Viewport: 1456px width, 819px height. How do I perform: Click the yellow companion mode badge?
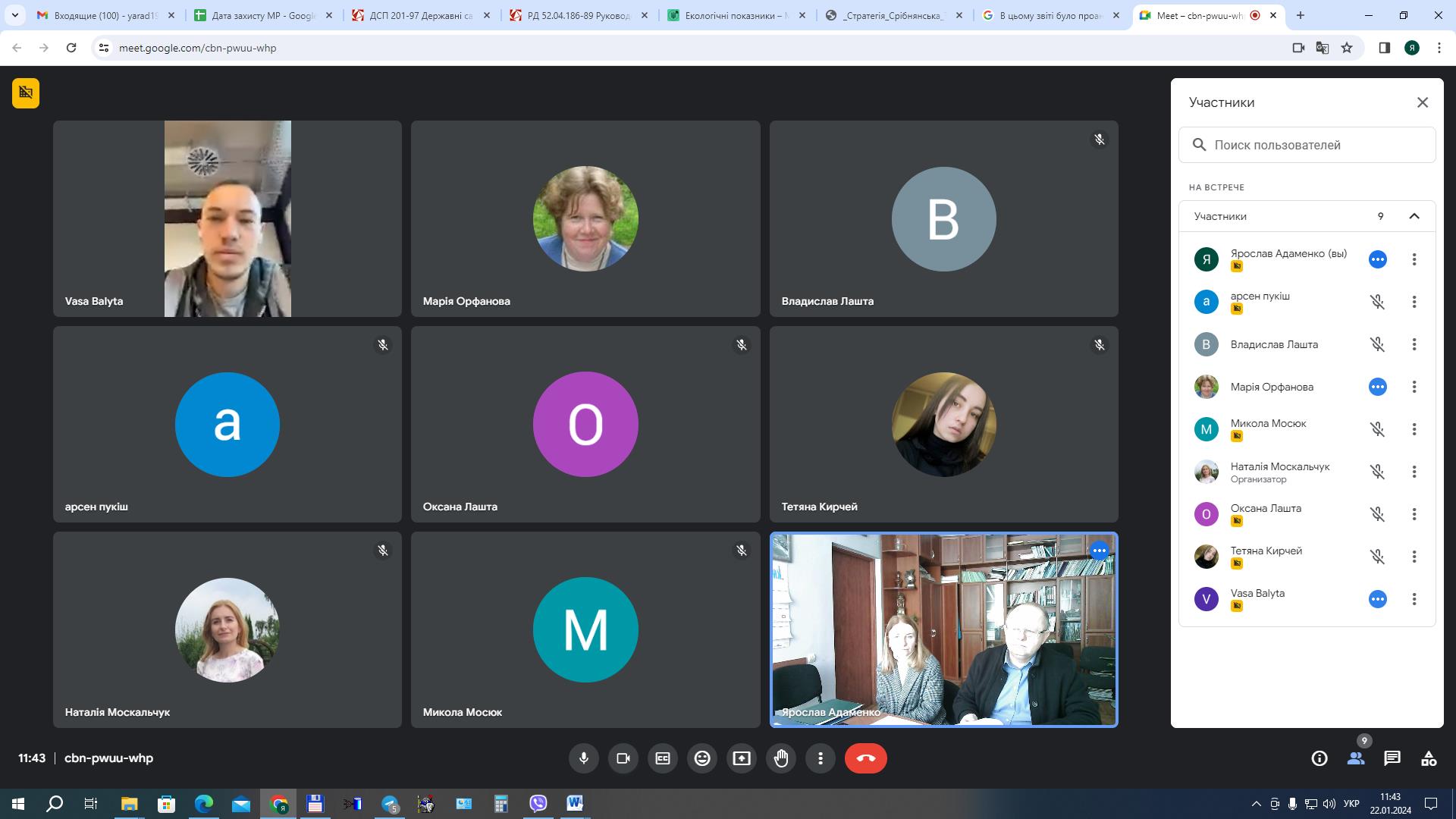[26, 93]
